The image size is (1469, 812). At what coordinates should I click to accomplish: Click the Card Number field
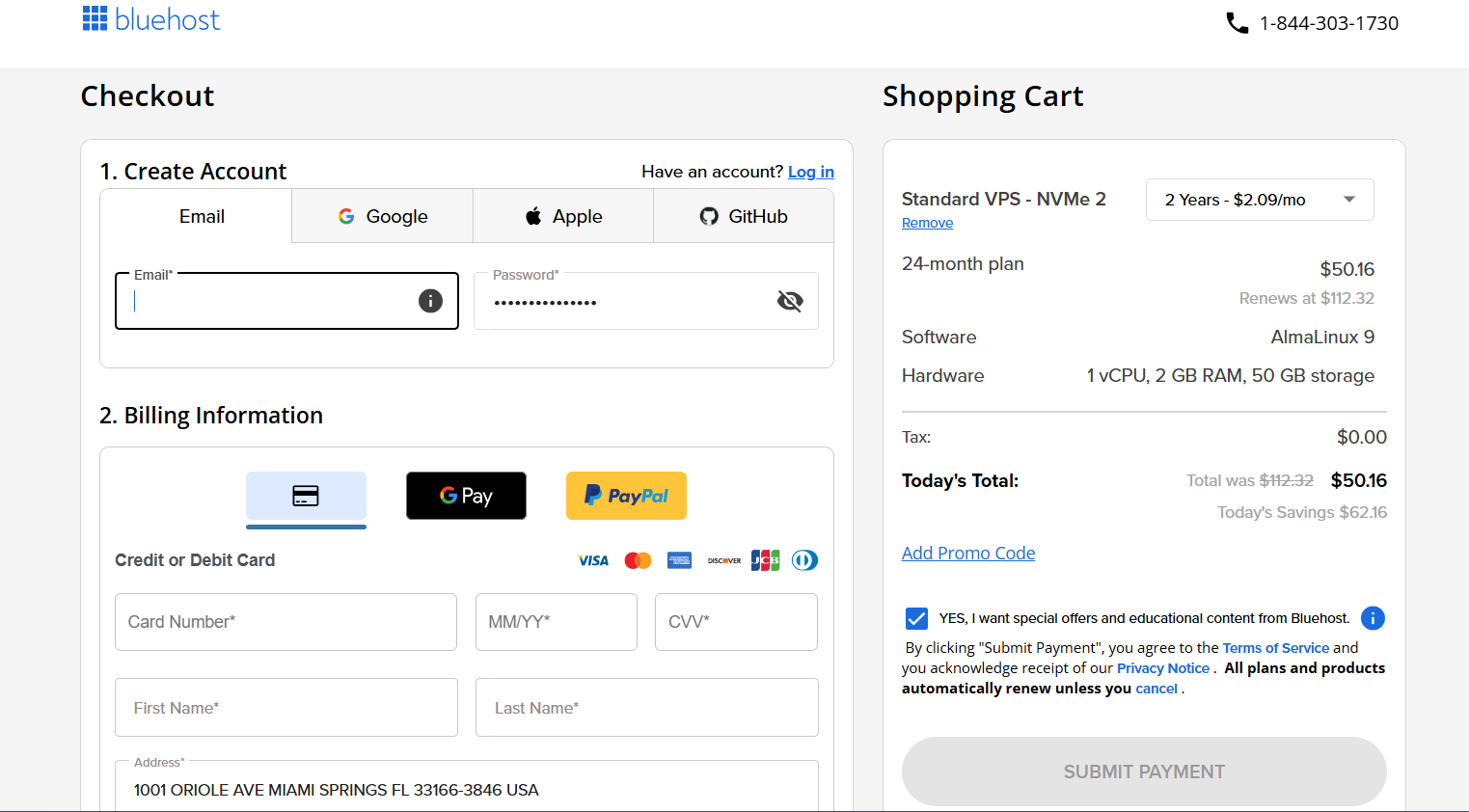286,622
